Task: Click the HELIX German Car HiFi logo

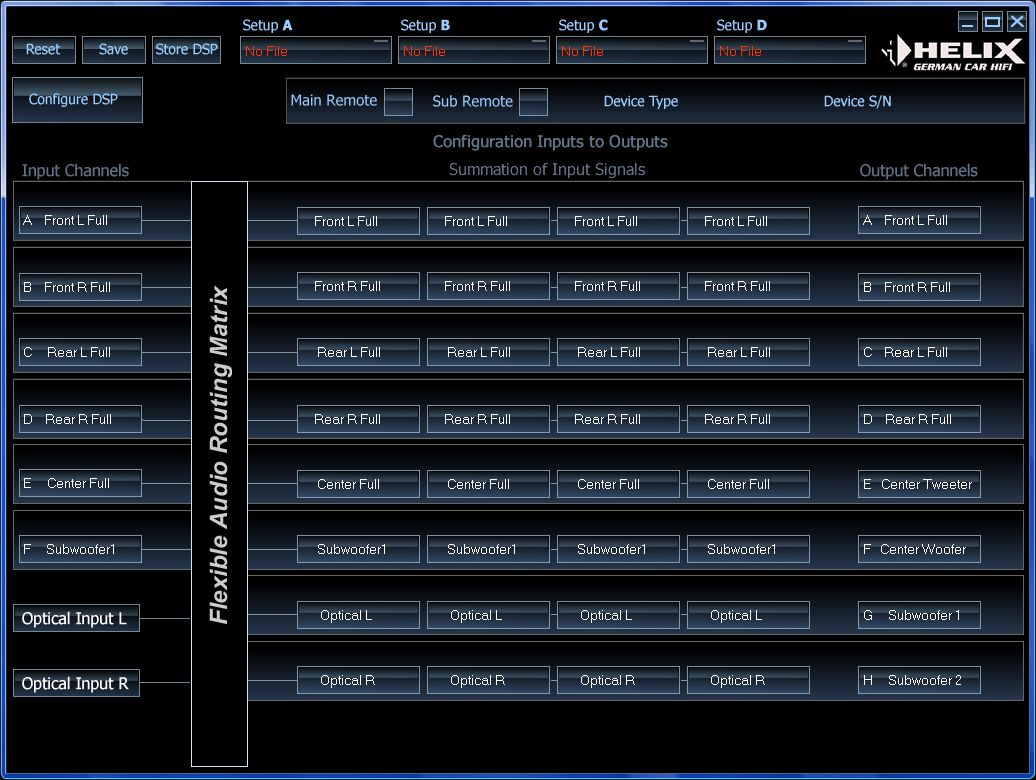Action: point(953,53)
